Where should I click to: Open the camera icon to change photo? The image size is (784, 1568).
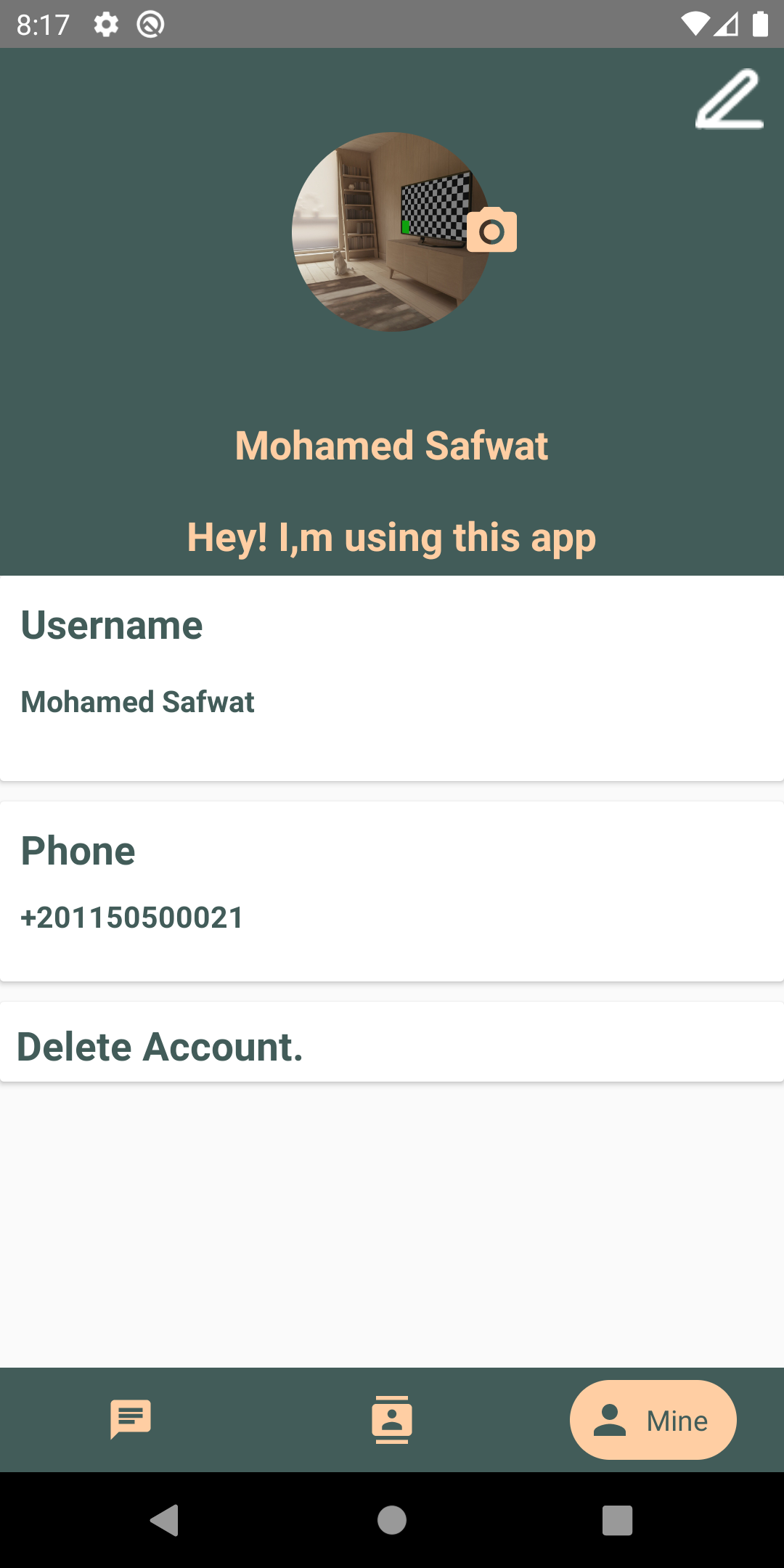[x=492, y=231]
